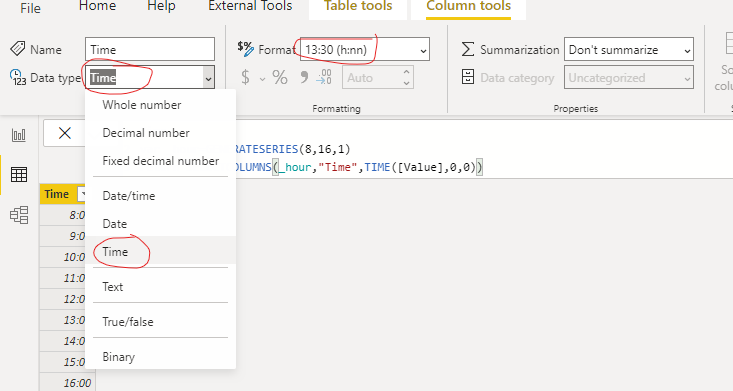This screenshot has width=733, height=391.
Task: Click the 14:0 row cell
Action: coord(63,341)
